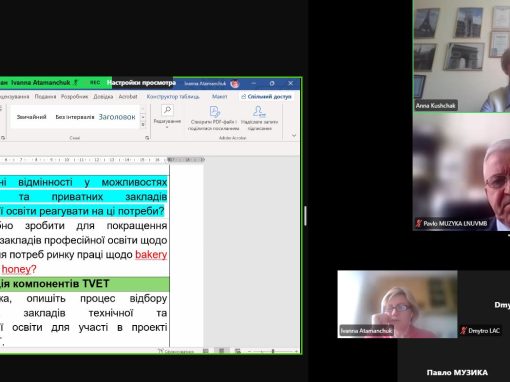The width and height of the screenshot is (510, 382).
Task: Open the Acrobat ribbon tab
Action: (128, 97)
